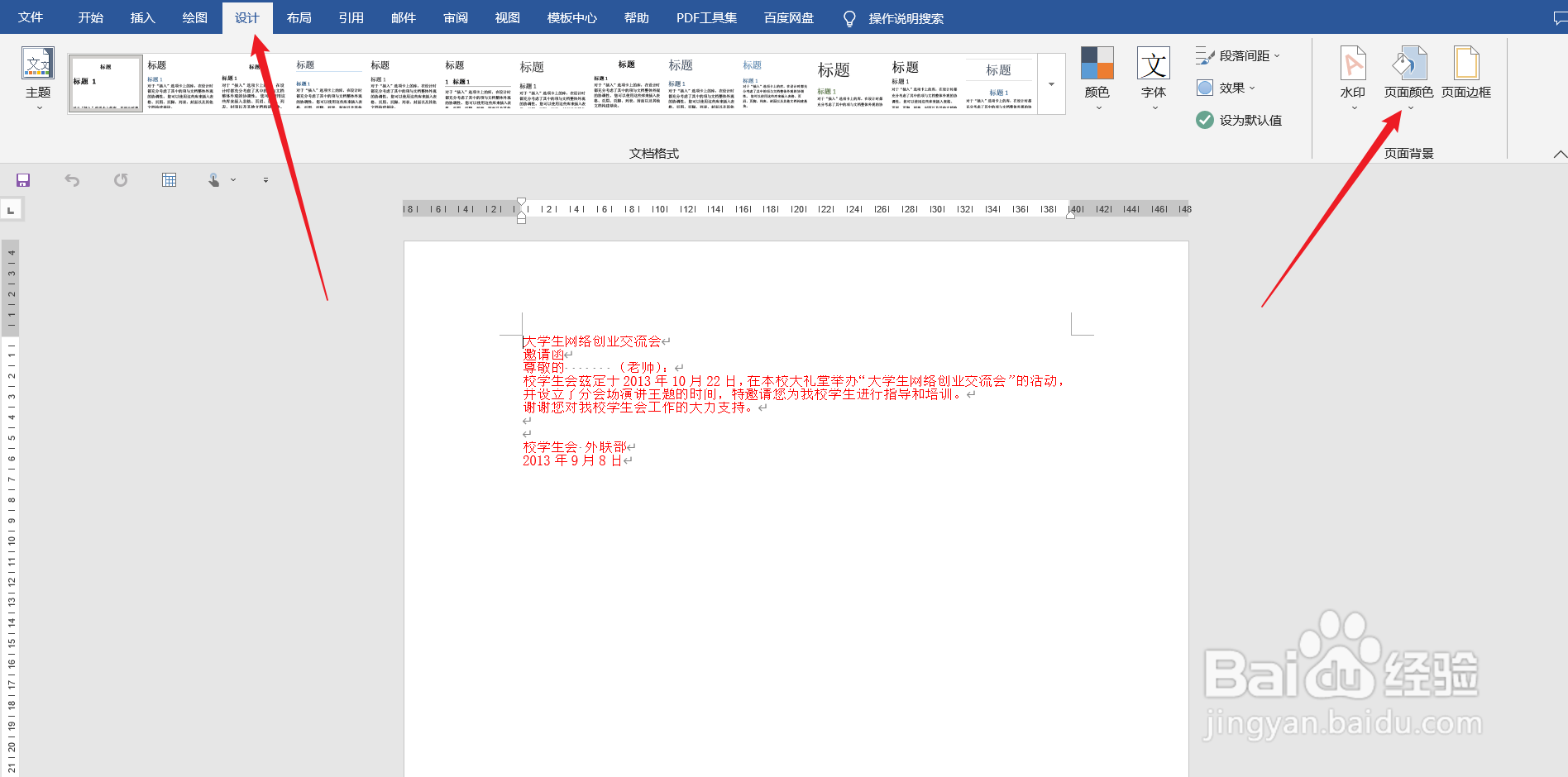This screenshot has height=777, width=1568.
Task: Open the Watermark (水印) menu
Action: [x=1353, y=78]
